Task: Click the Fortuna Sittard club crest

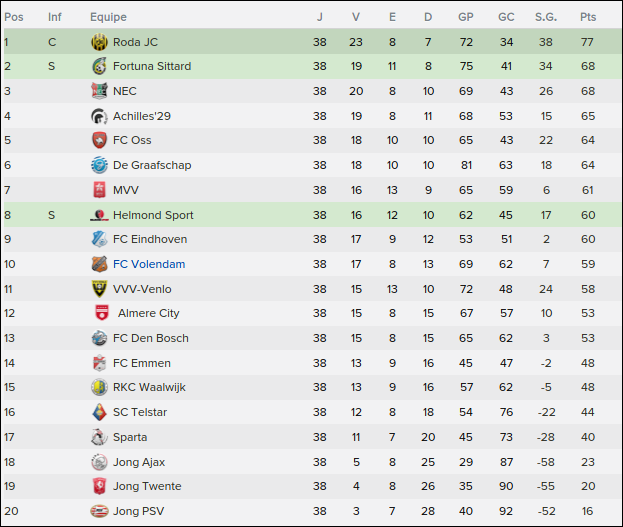Action: click(x=98, y=66)
